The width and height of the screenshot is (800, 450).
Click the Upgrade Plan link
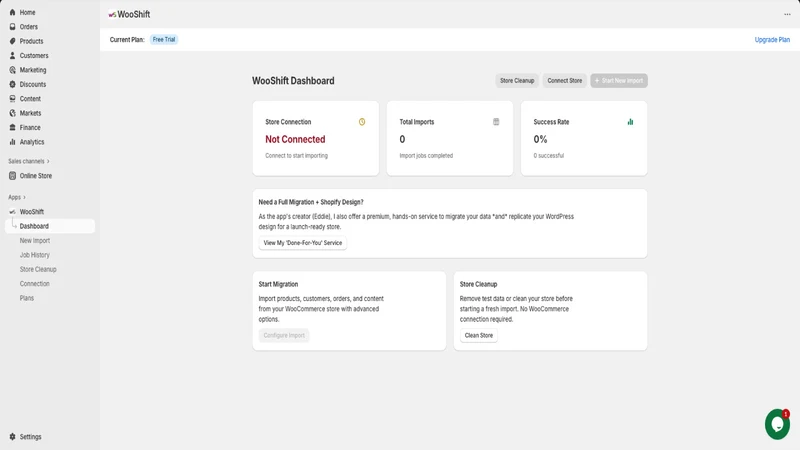click(x=772, y=40)
